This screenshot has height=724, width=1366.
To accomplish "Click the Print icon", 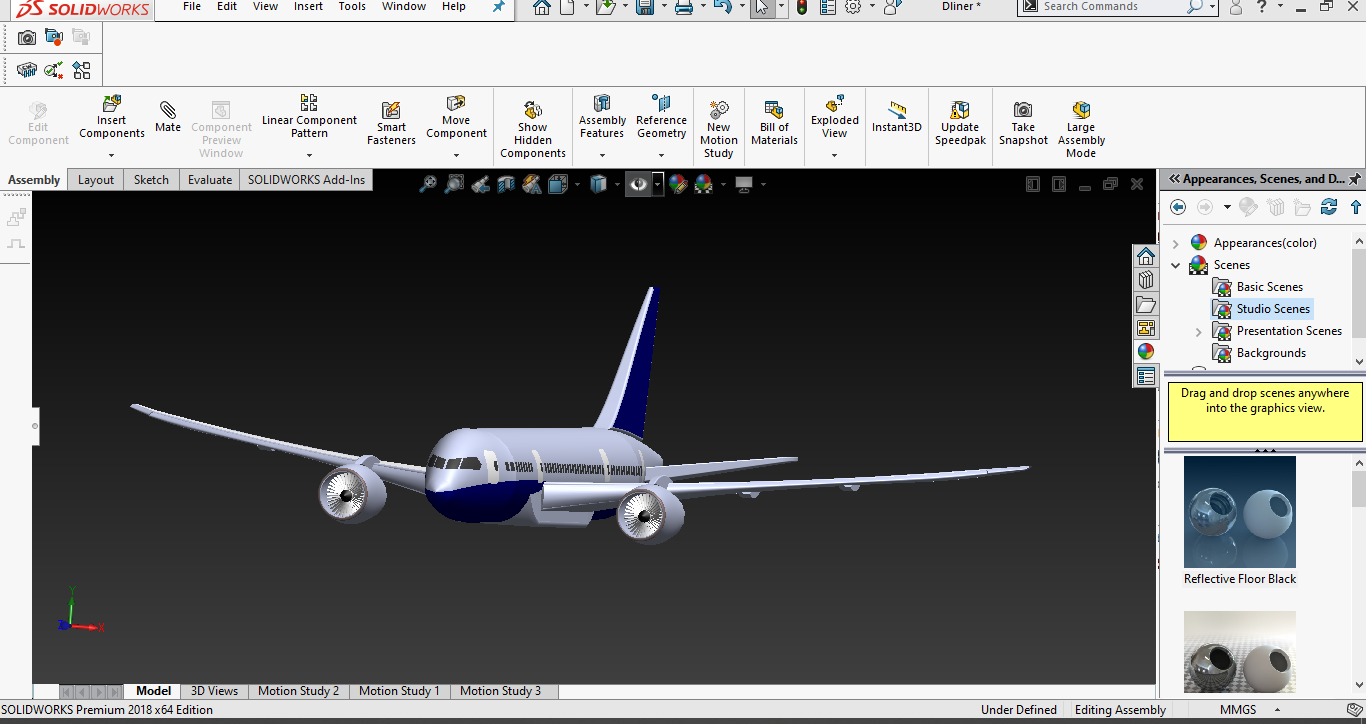I will pos(684,7).
